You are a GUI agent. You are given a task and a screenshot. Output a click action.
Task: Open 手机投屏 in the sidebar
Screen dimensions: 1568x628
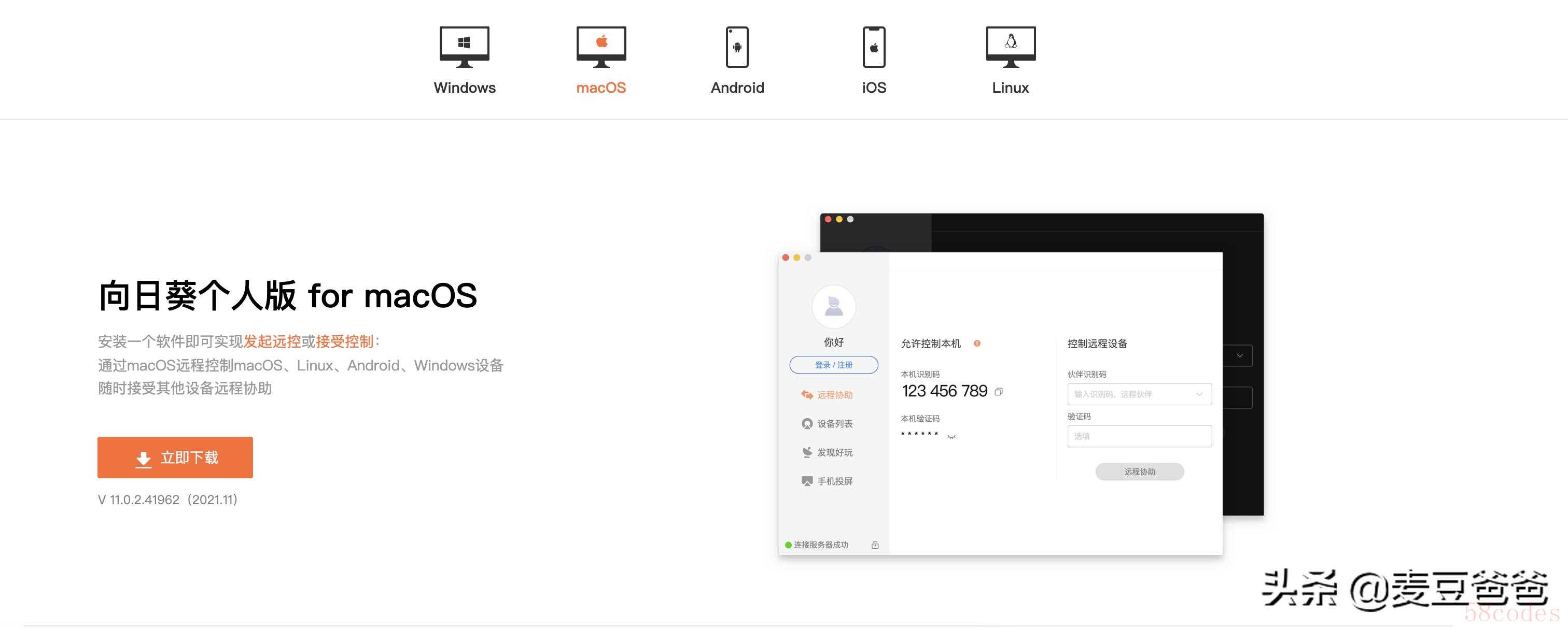(x=827, y=481)
